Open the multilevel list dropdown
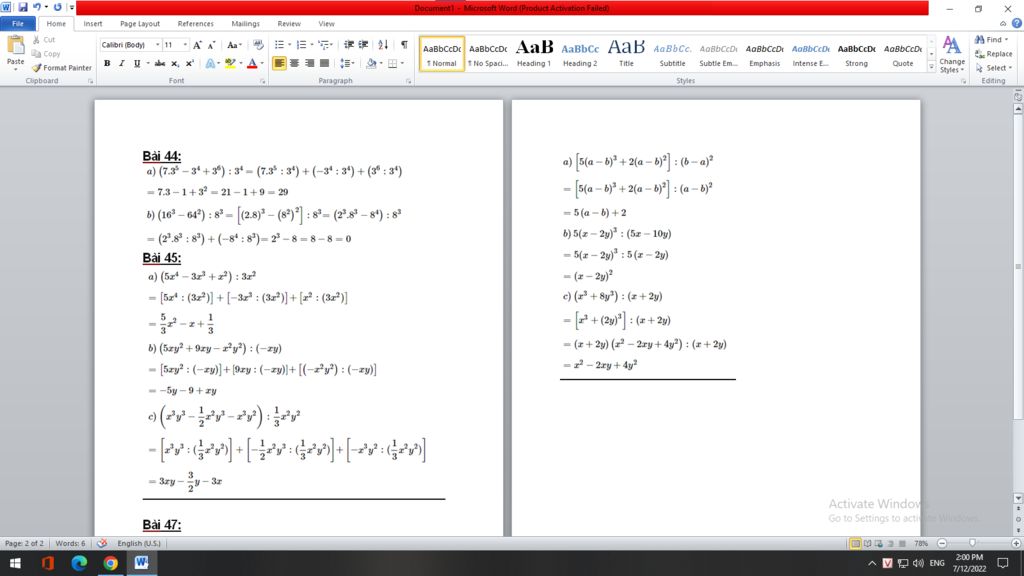 pyautogui.click(x=325, y=45)
